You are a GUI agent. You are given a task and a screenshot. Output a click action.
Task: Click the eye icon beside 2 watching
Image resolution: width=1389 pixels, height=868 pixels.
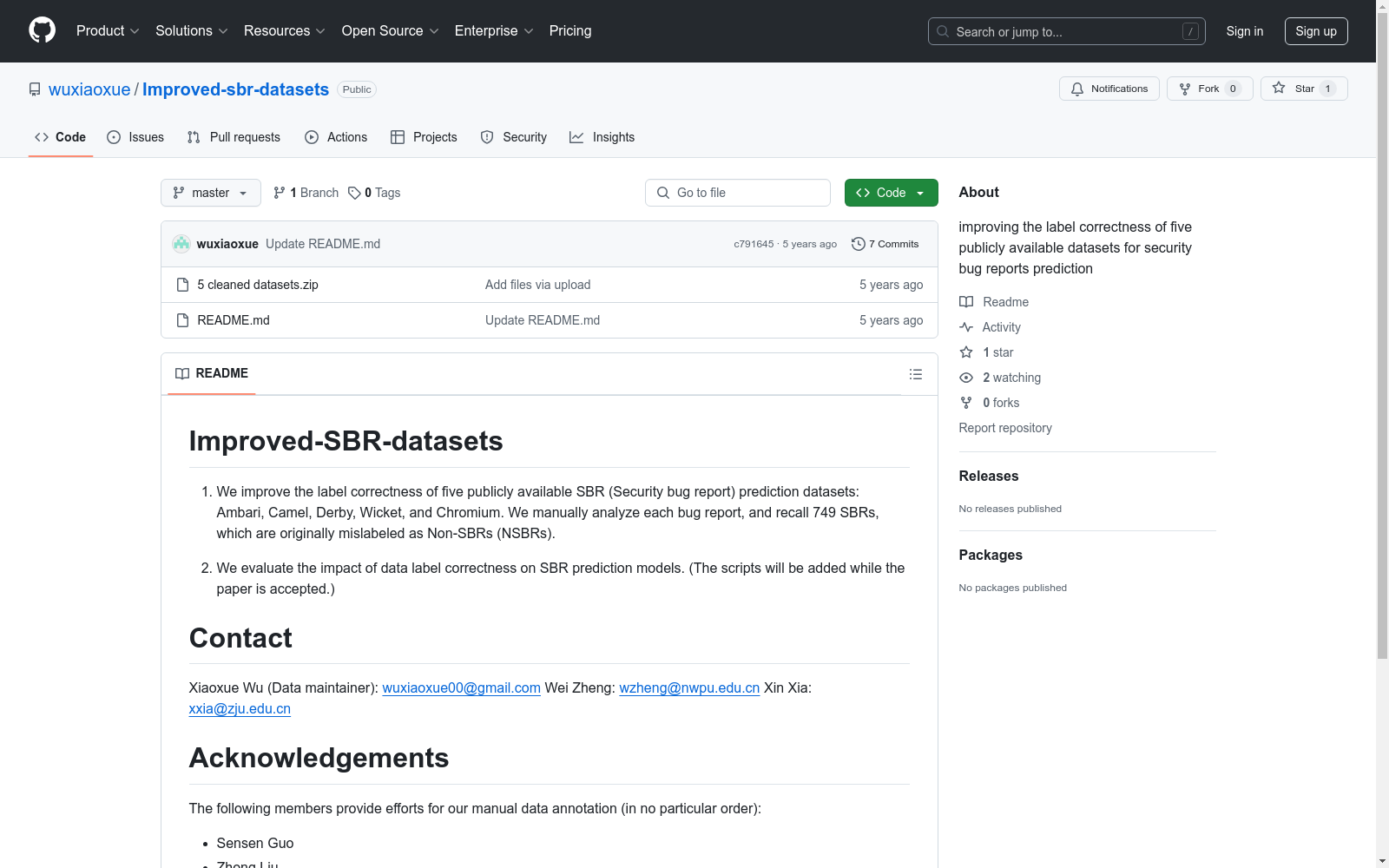[966, 378]
